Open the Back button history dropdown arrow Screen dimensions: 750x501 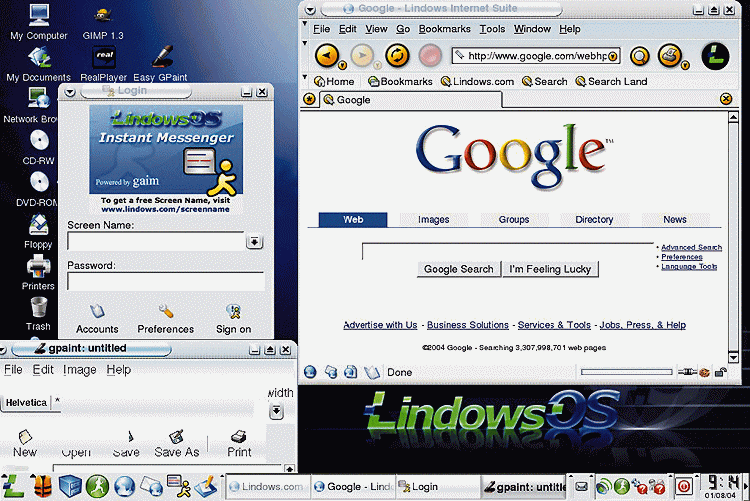[x=342, y=65]
